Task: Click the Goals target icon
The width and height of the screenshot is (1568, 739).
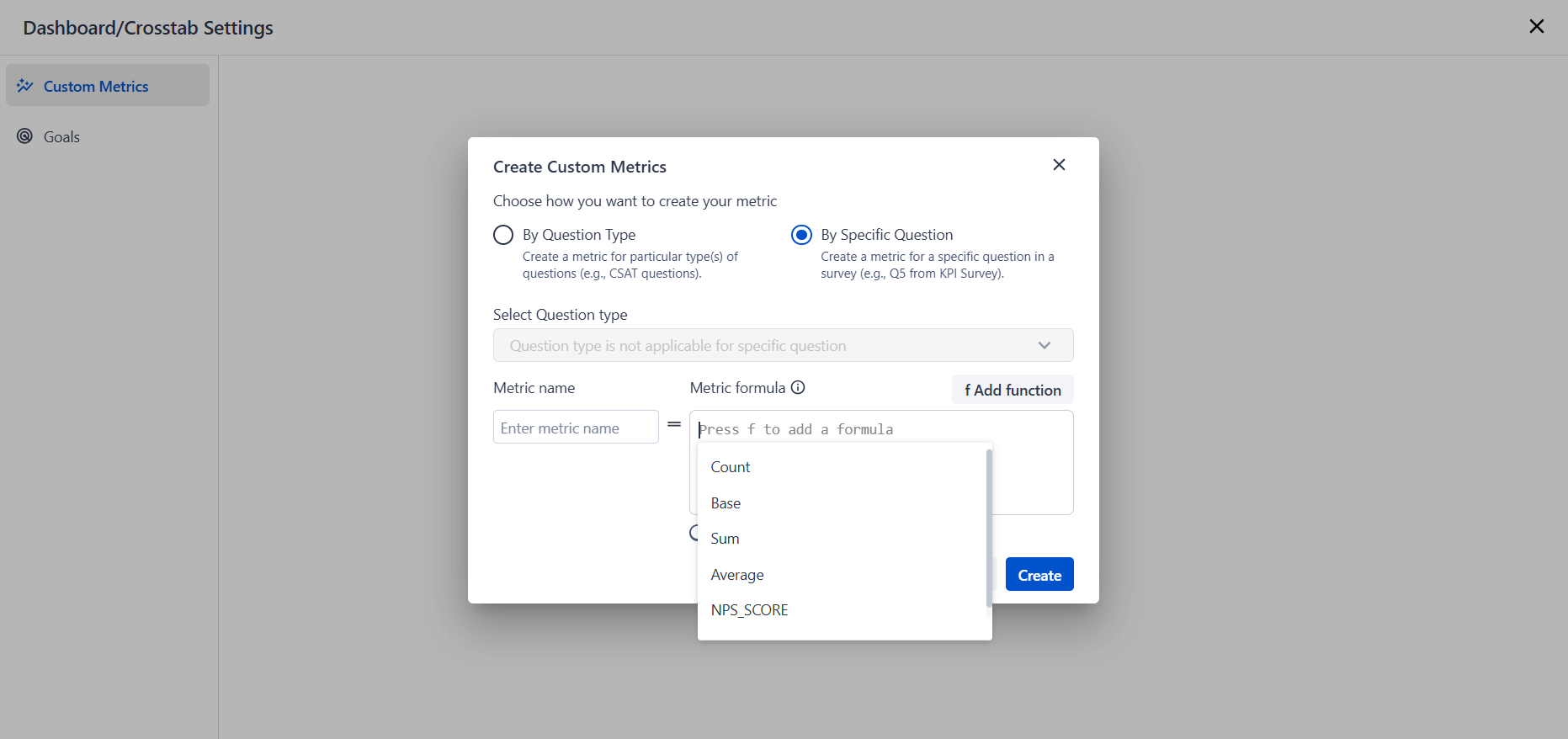Action: click(25, 136)
